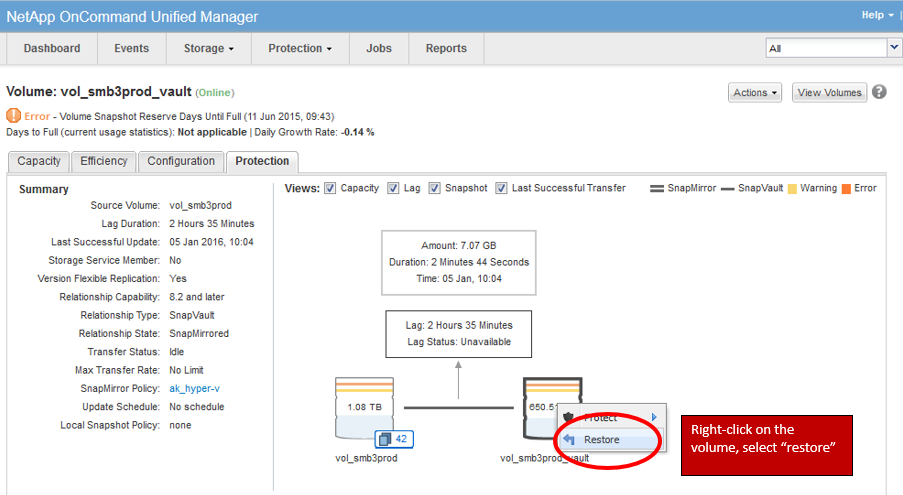Screen dimensions: 903x495
Task: Click the vol_smb3prod label under source volume
Action: (366, 458)
